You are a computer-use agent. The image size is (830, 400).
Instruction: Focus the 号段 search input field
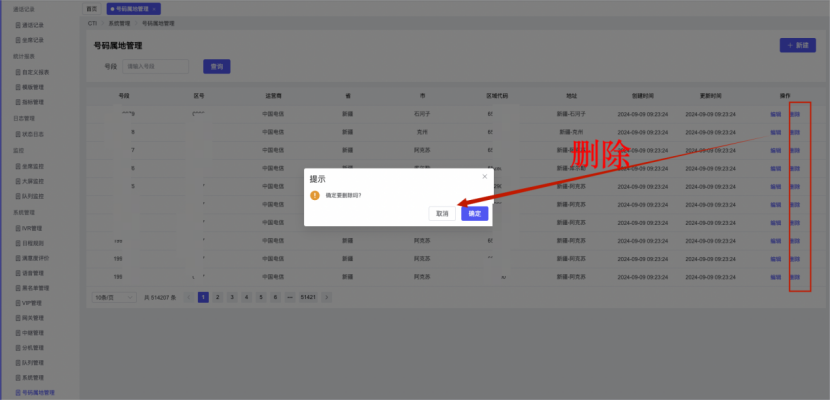[156, 66]
